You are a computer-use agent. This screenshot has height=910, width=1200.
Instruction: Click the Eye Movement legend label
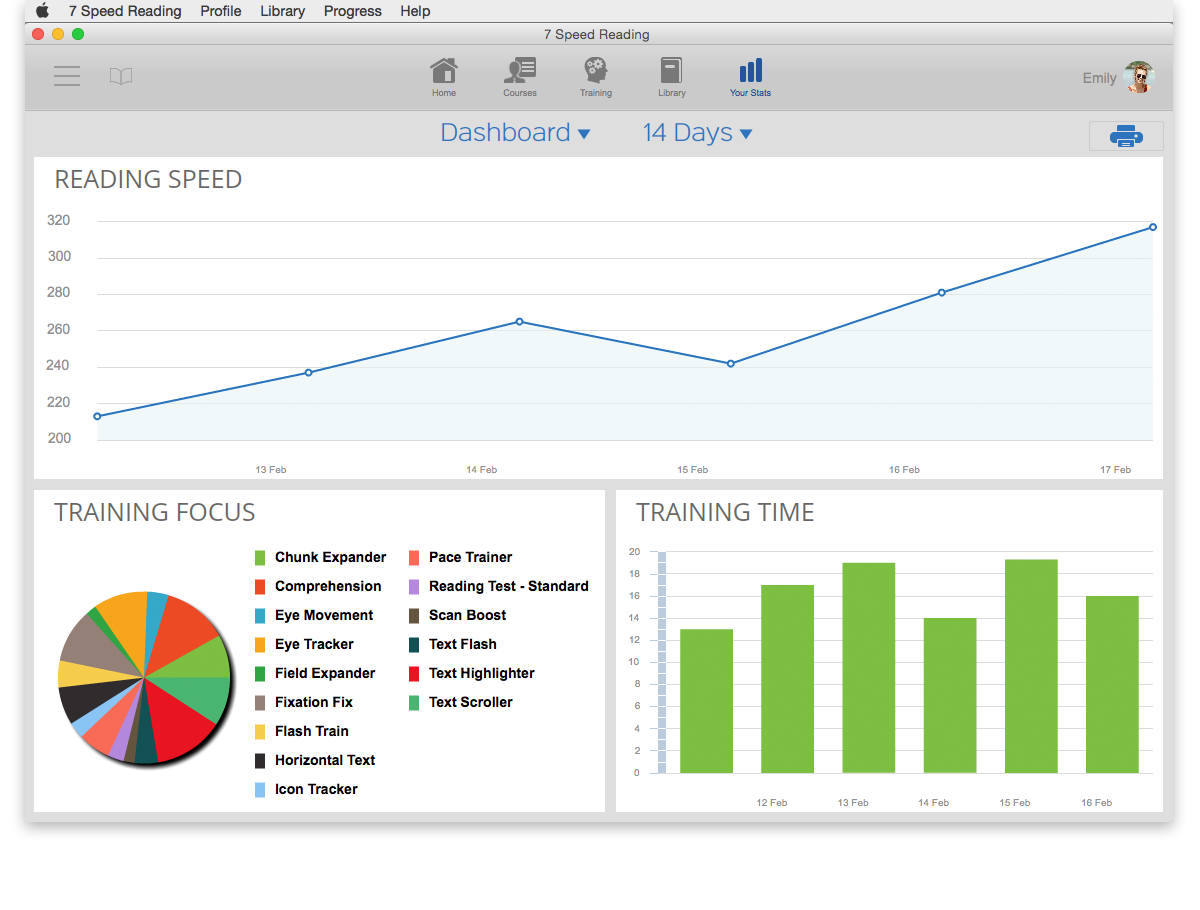[x=324, y=616]
